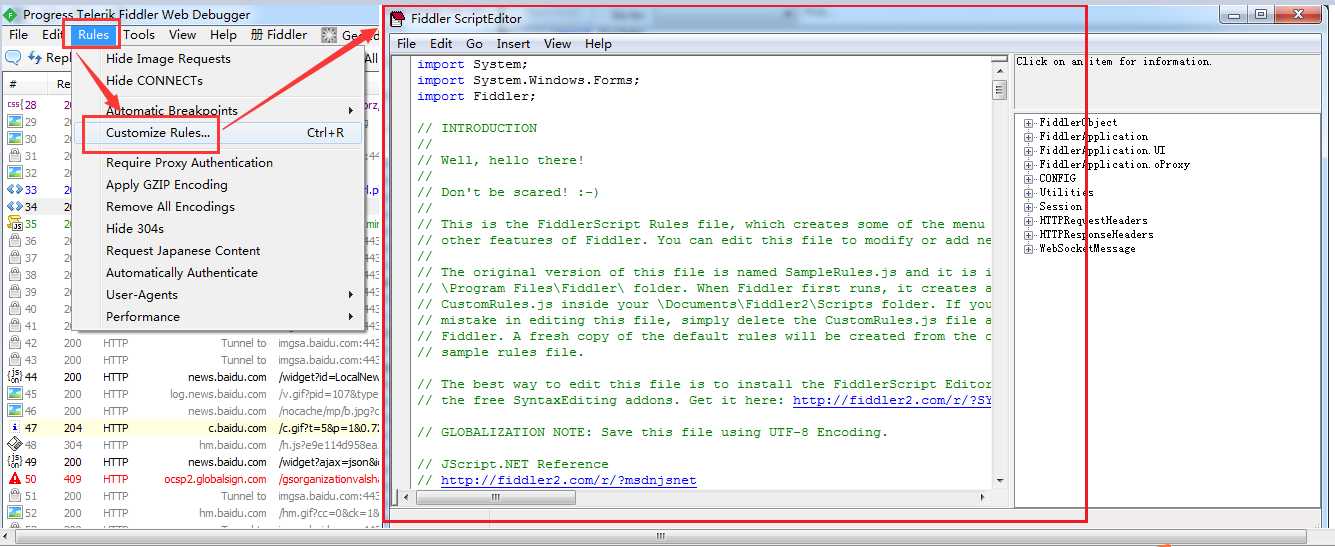Select error session 50 warning icon
Viewport: 1335px width, 547px height.
click(15, 478)
